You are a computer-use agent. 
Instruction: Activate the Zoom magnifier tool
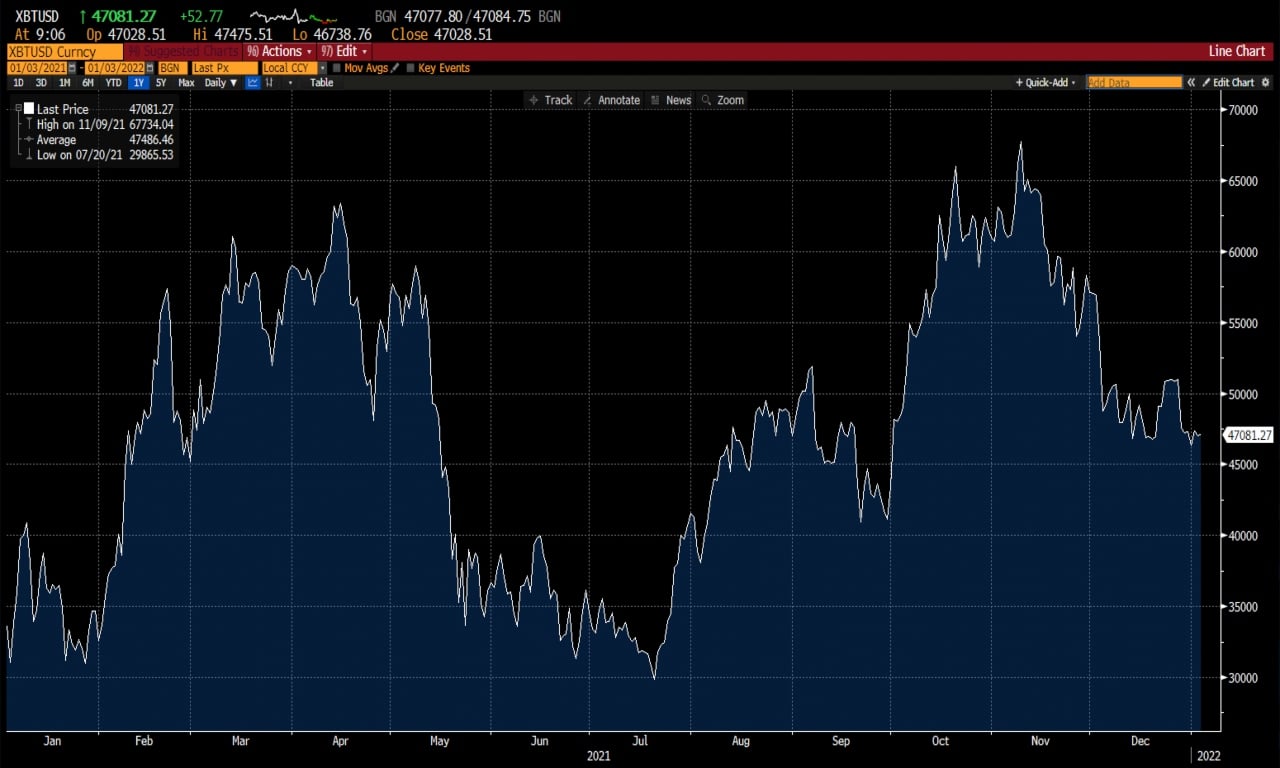coord(722,100)
